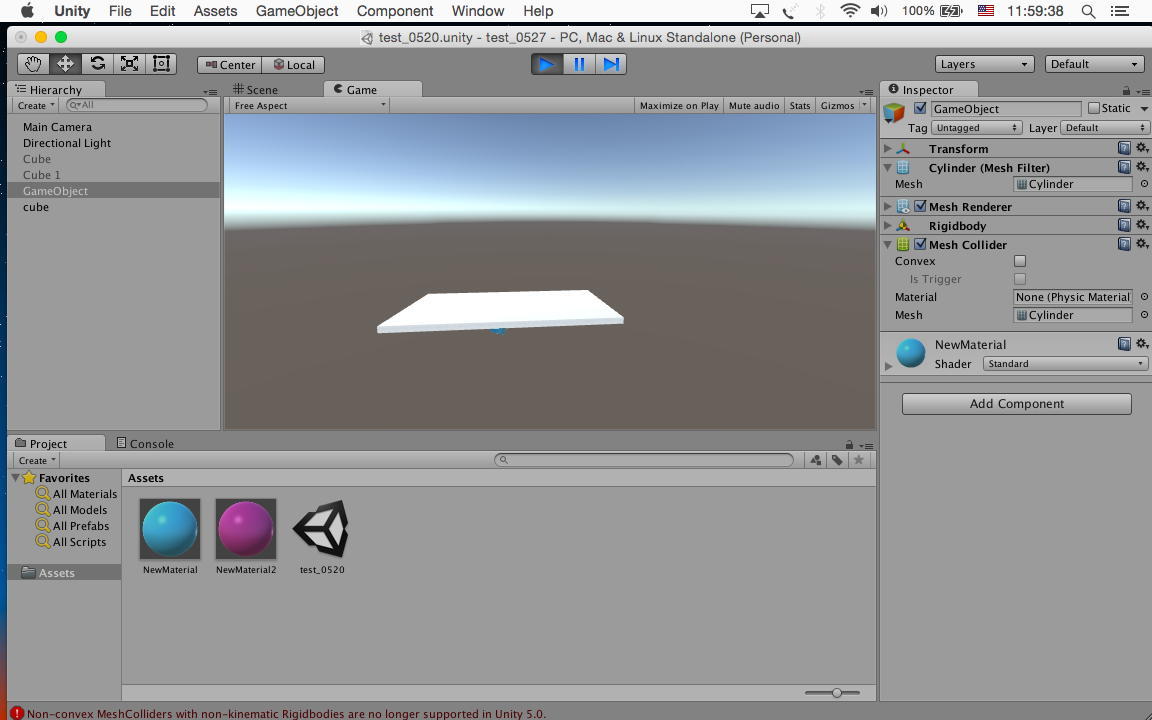Screen dimensions: 1152x720
Task: Select the Move tool in toolbar
Action: (65, 64)
